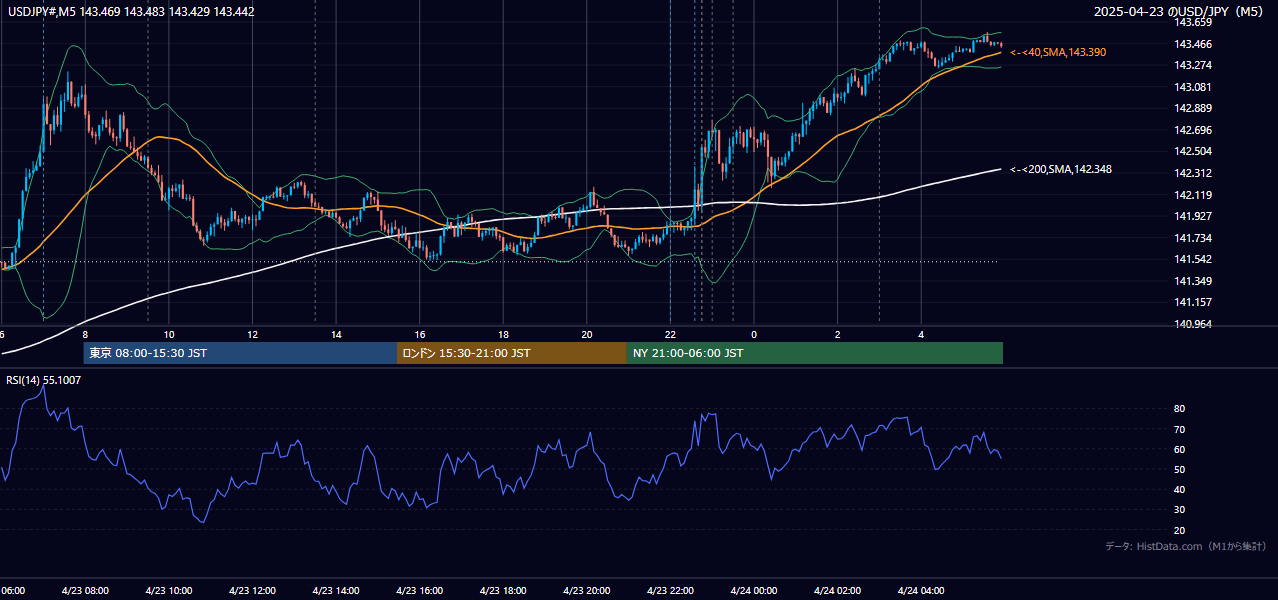Click RSI scale value 60

pos(1180,449)
